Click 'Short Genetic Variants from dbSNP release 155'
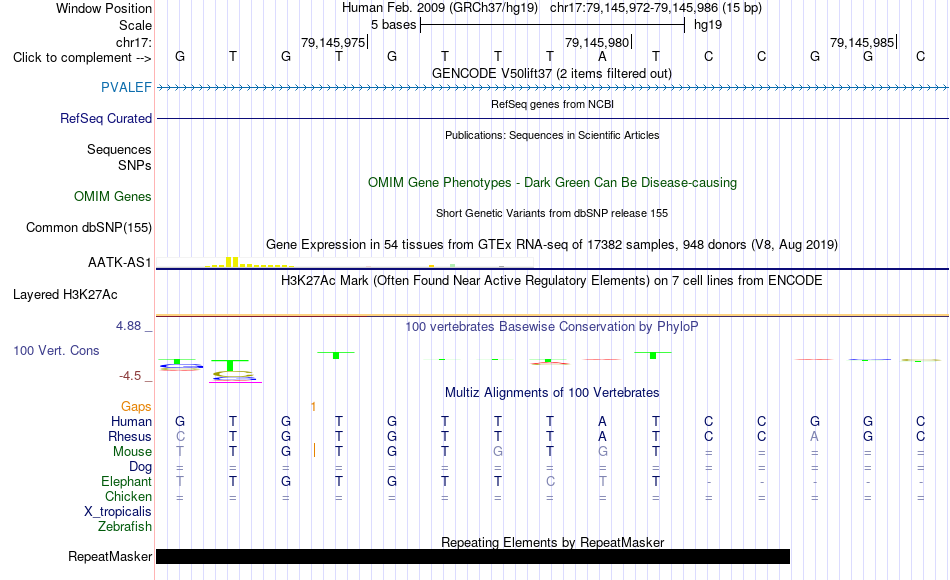 click(x=552, y=213)
